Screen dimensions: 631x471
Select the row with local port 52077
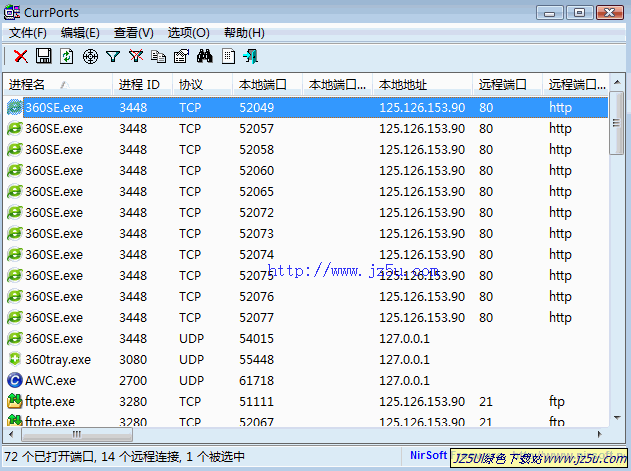tap(306, 317)
